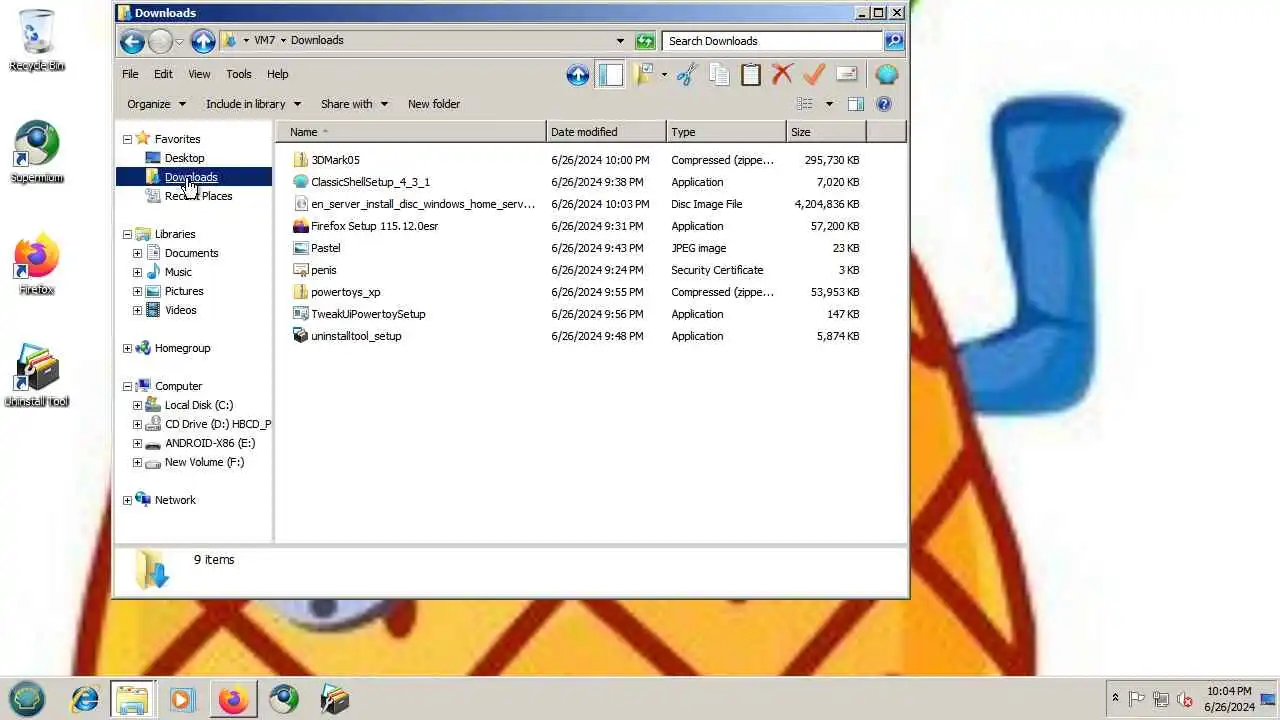Screen dimensions: 1280x720
Task: Expand the Documents library node
Action: click(137, 253)
